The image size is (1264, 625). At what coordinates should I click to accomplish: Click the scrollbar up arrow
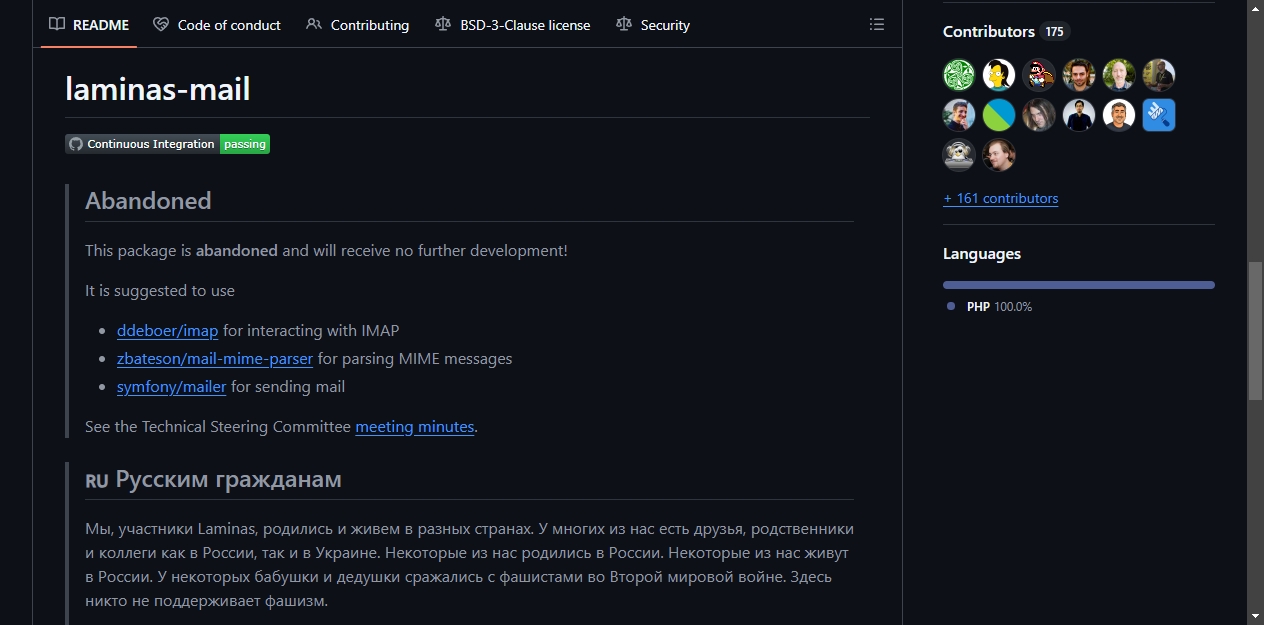click(1255, 8)
